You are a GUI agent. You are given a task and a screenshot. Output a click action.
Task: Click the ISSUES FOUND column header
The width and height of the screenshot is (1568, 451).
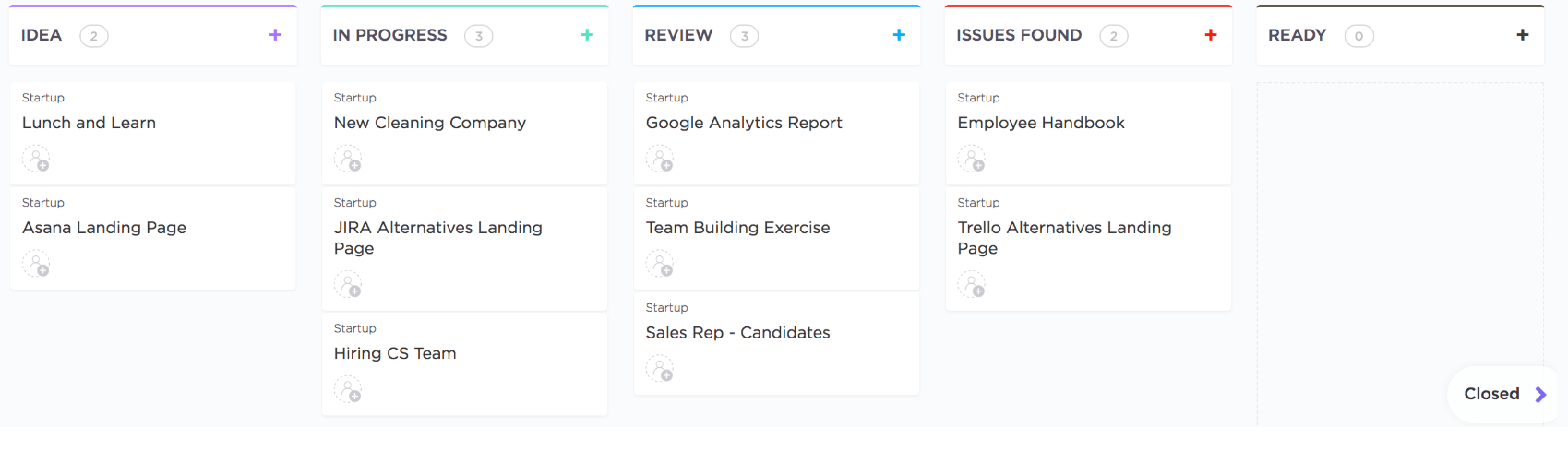[x=1019, y=35]
